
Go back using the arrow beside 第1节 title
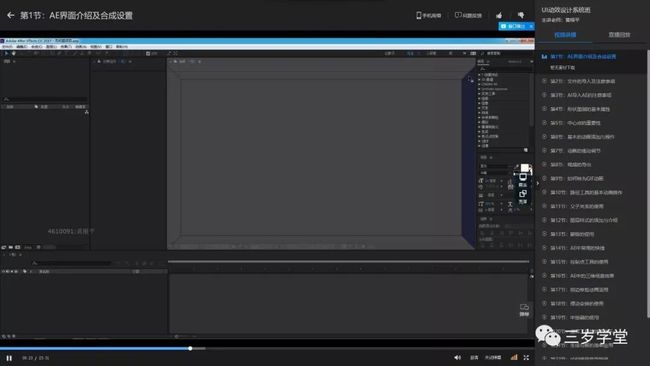click(10, 15)
